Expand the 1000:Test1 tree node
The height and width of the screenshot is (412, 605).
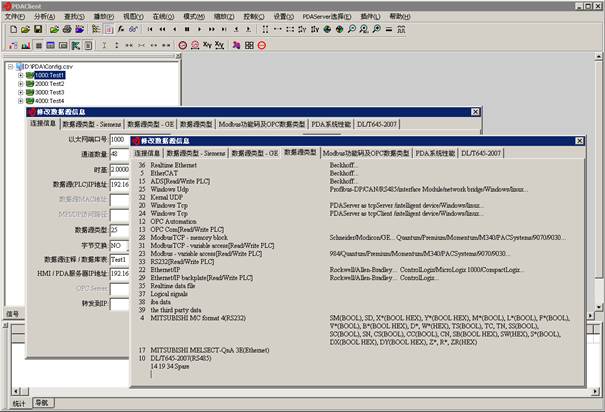21,74
